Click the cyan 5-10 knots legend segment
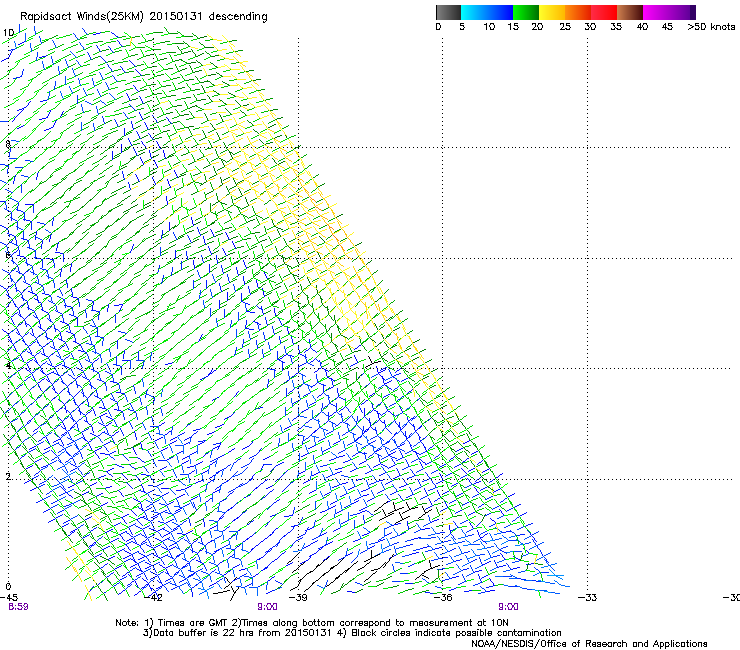The width and height of the screenshot is (740, 650). (474, 12)
